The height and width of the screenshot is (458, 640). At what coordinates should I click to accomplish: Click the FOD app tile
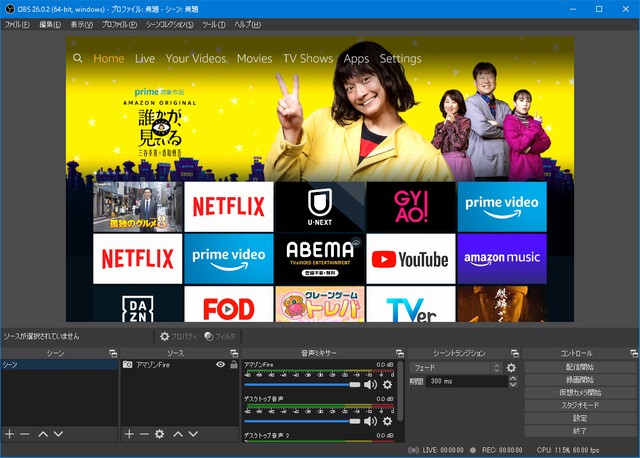229,304
